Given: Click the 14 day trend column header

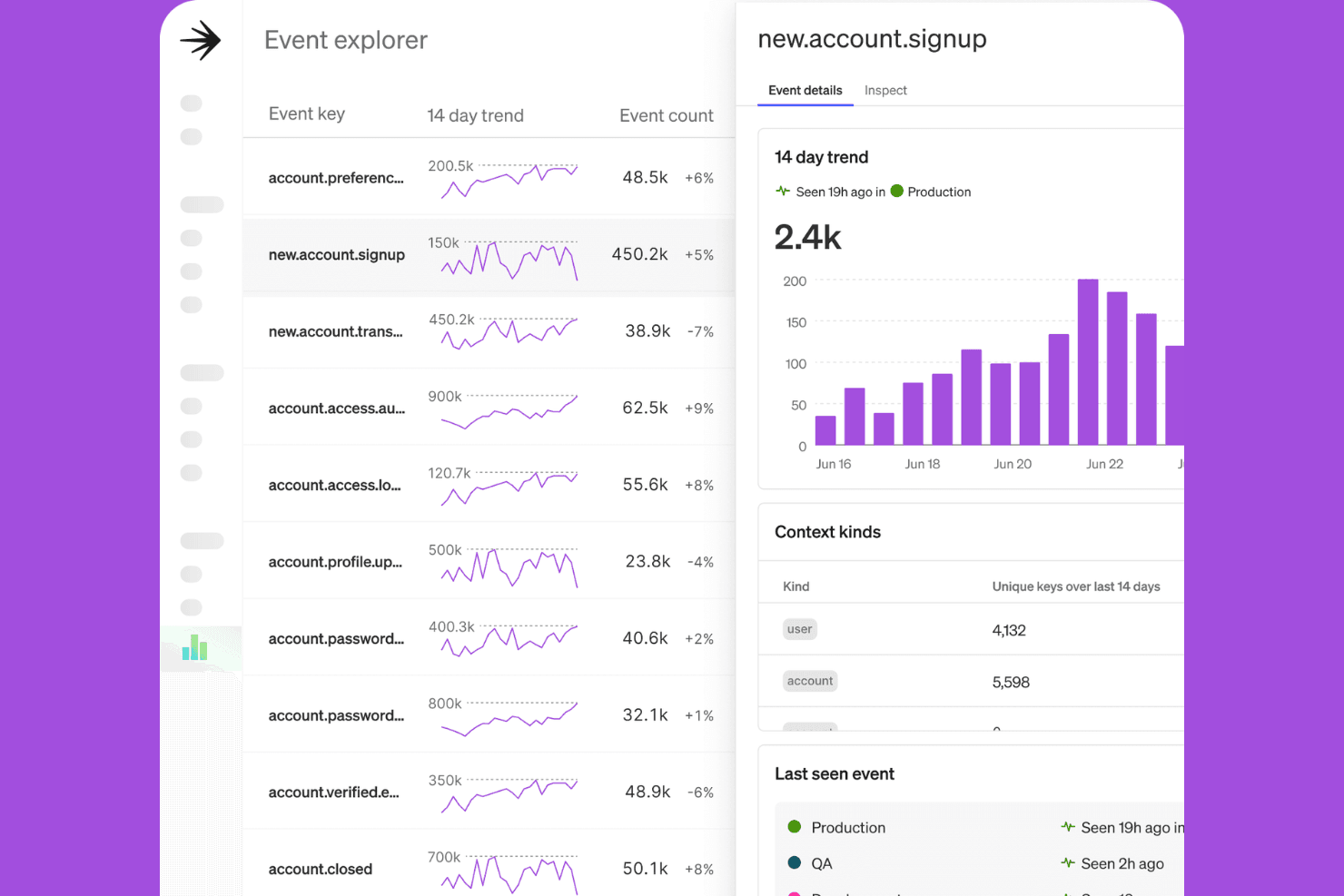Looking at the screenshot, I should (476, 115).
